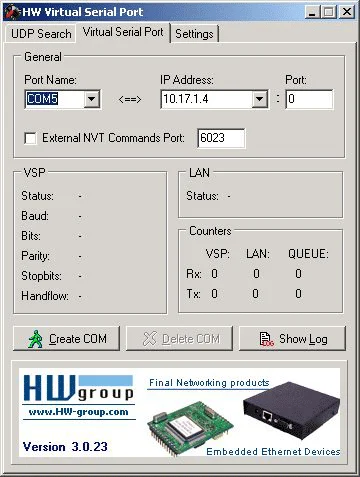Open the www.HW-group.com link
Image resolution: width=360 pixels, height=477 pixels.
tap(79, 412)
